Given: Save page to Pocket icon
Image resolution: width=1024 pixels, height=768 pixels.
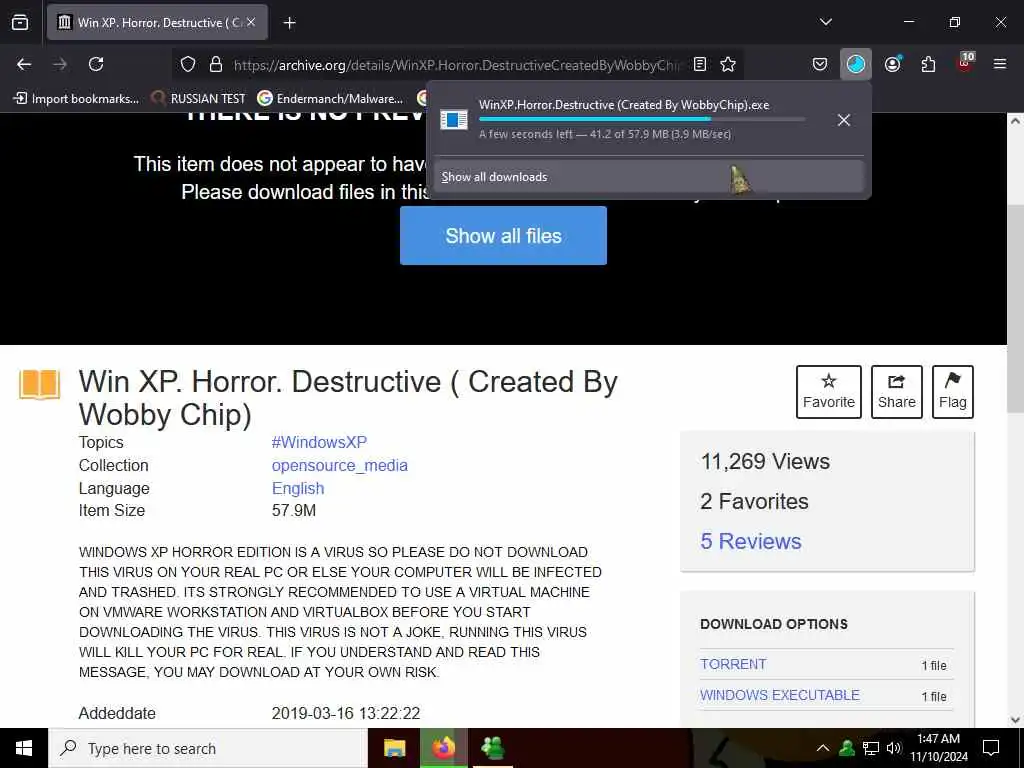Looking at the screenshot, I should click(820, 64).
